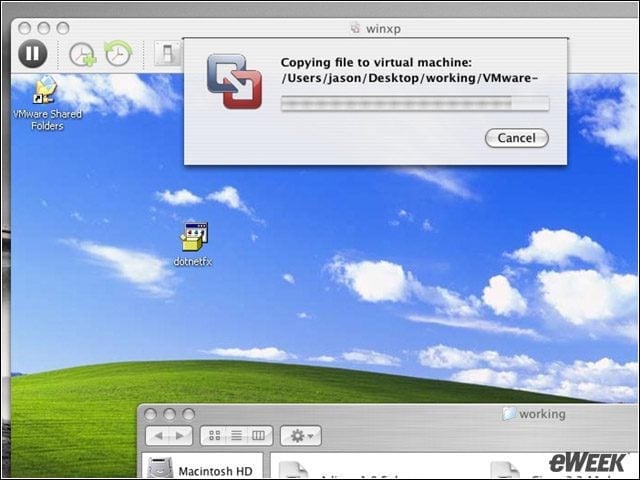The height and width of the screenshot is (480, 640).
Task: Click the VMware Fusion logo in dialog
Action: coord(234,82)
